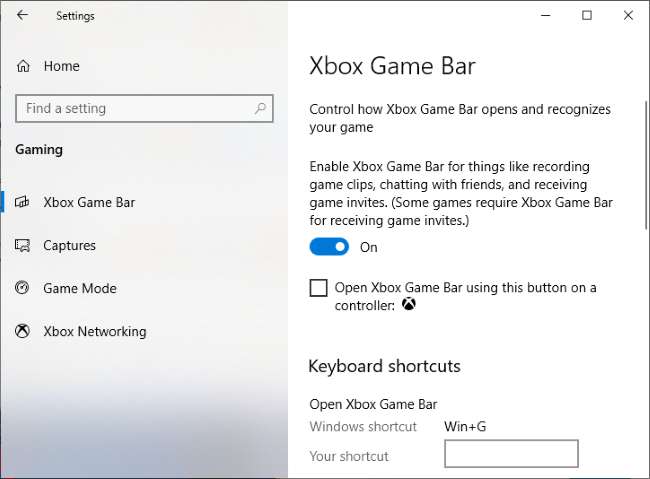Focus the Find a setting box
The width and height of the screenshot is (650, 479).
pyautogui.click(x=144, y=109)
